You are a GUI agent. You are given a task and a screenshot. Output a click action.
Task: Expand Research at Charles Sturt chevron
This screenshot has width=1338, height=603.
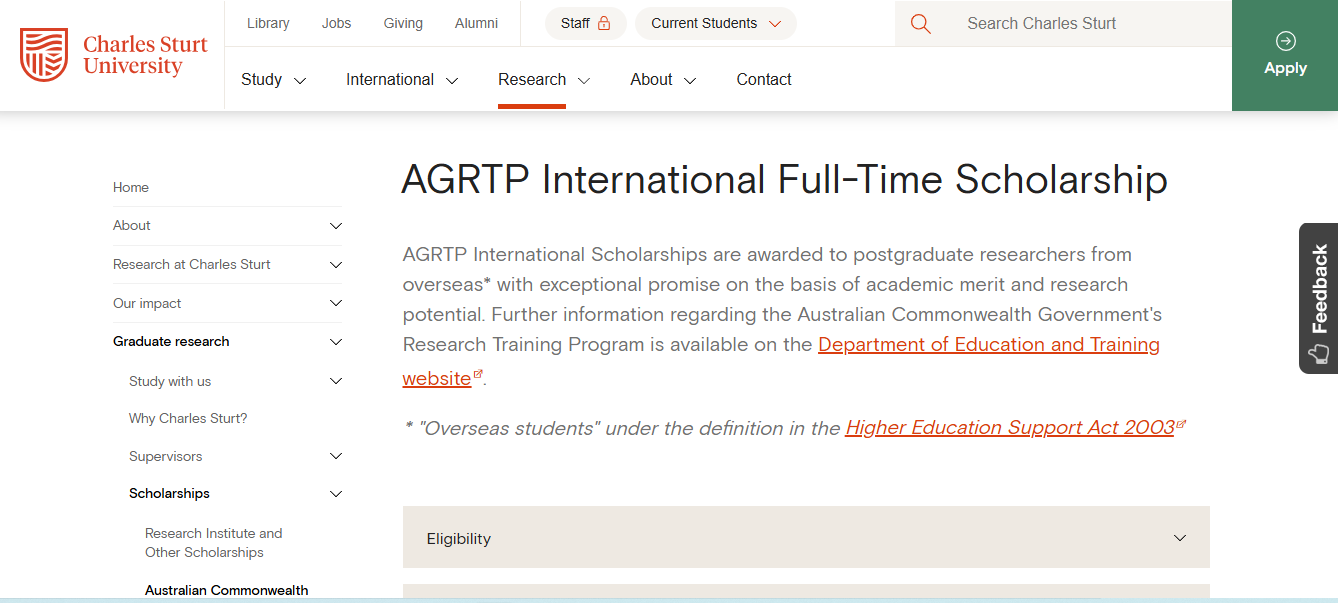tap(336, 265)
